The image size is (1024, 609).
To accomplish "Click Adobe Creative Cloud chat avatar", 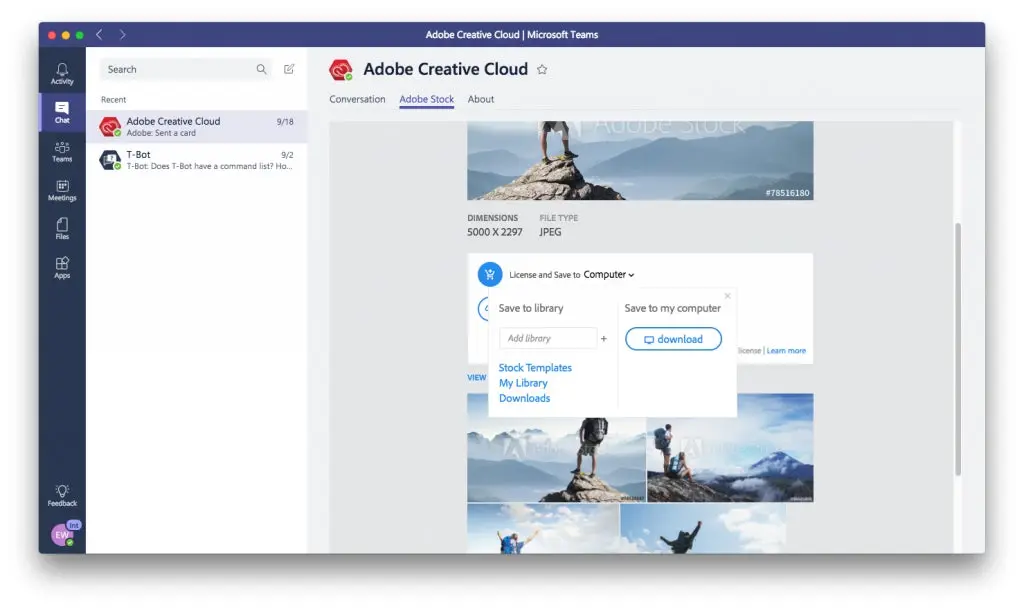I will coord(110,126).
